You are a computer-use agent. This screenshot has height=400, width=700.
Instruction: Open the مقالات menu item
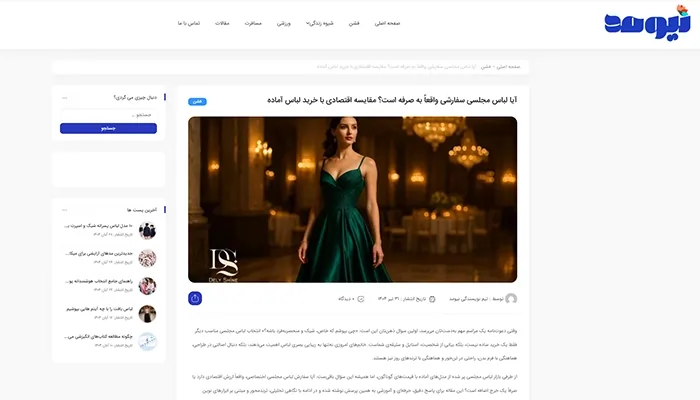222,23
